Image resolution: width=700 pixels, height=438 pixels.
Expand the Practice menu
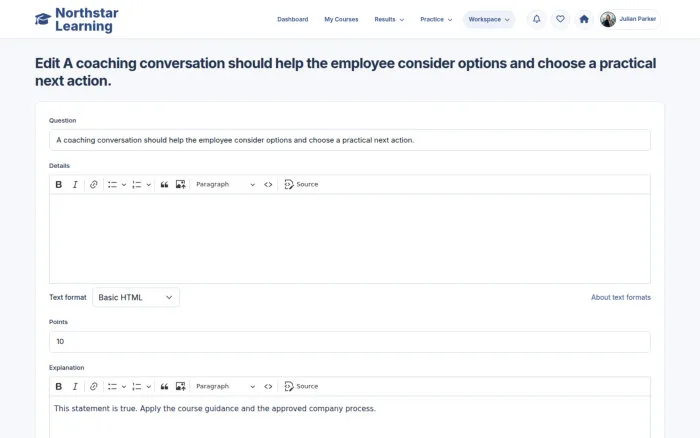436,19
